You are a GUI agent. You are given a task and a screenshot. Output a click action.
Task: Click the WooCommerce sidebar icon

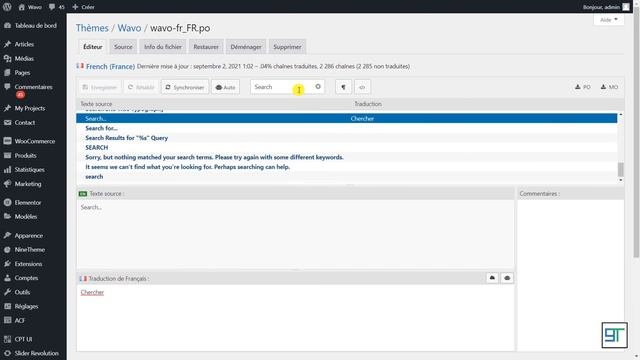tap(7, 141)
